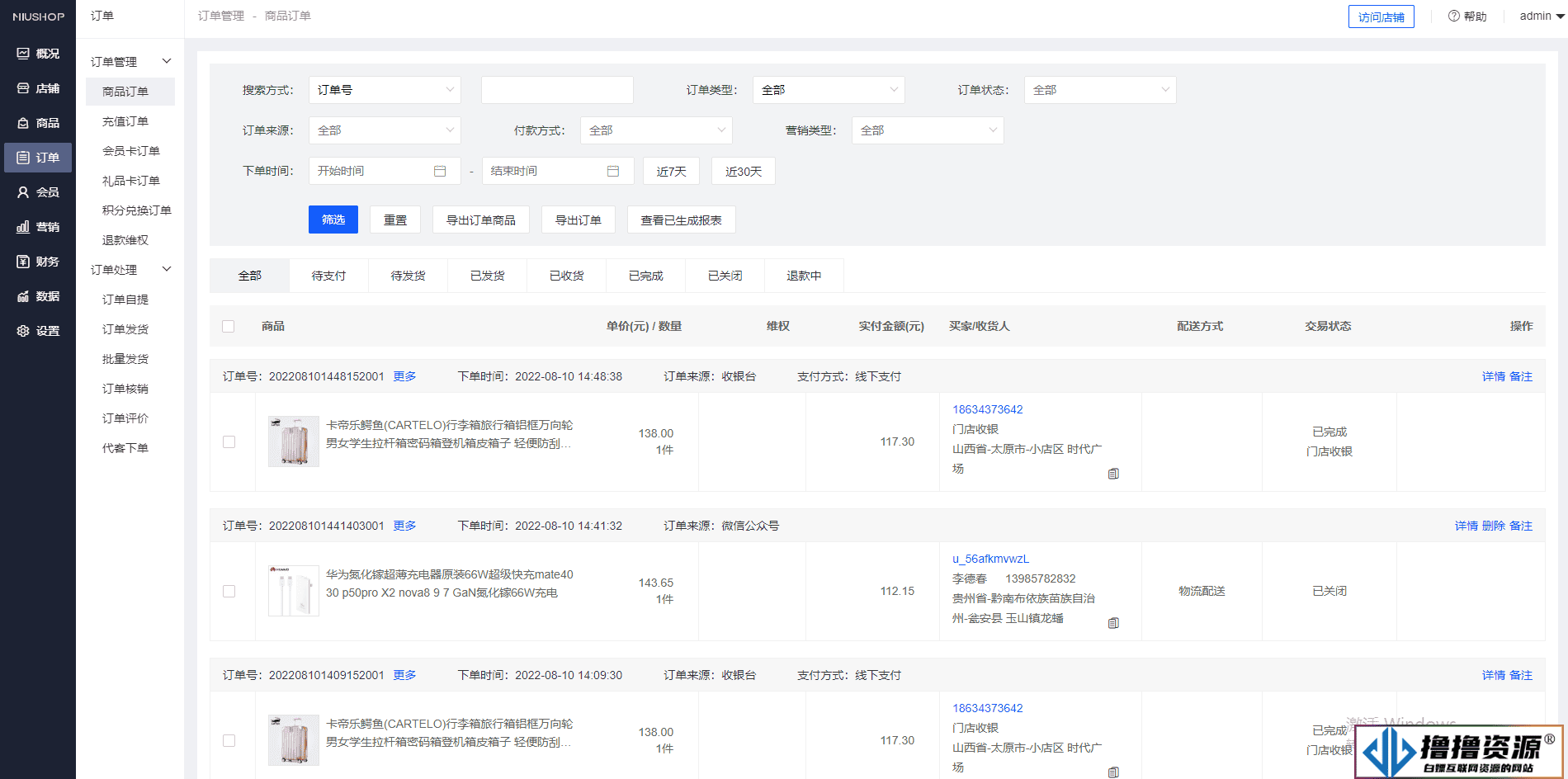Screen dimensions: 1568x779
Task: Select the 全部 orders tab
Action: tap(249, 276)
